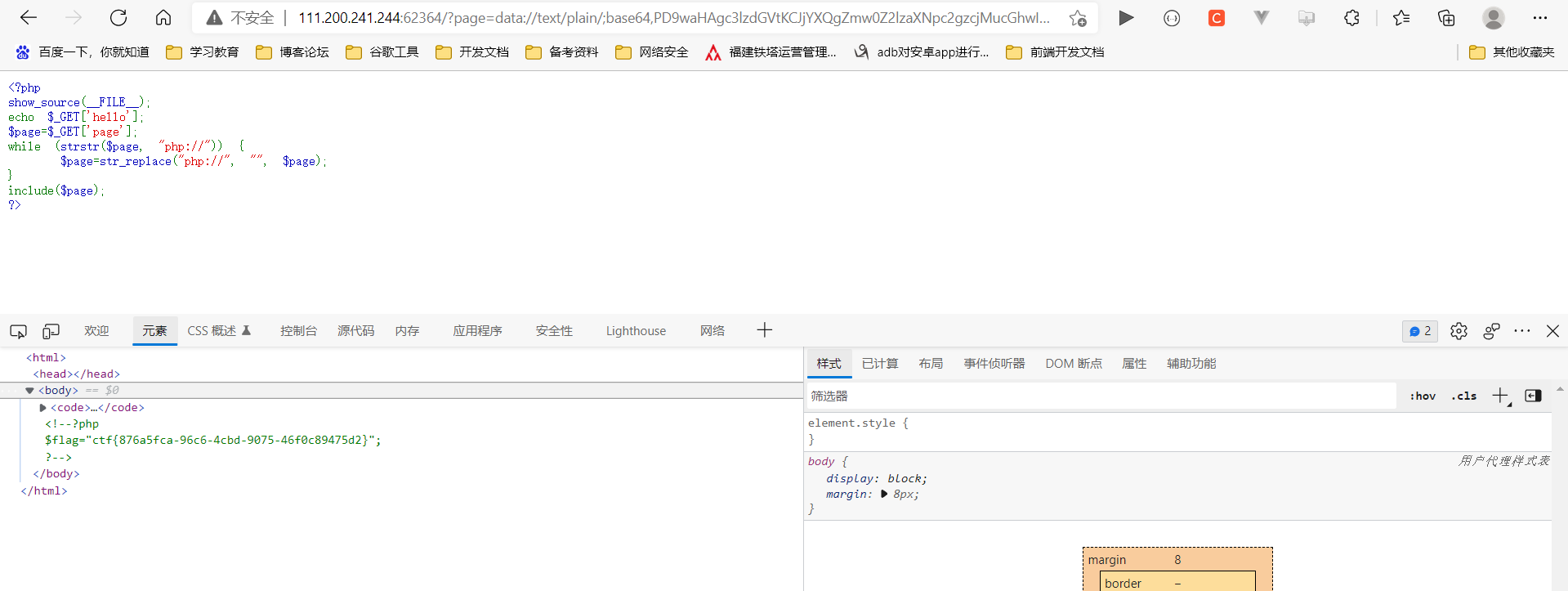Viewport: 1568px width, 591px height.
Task: Open the 内存 tab
Action: 407,331
